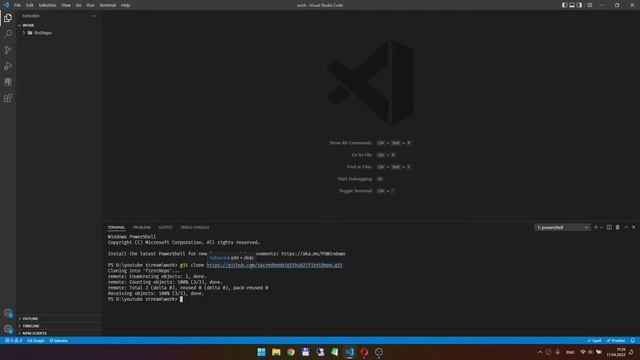
Task: Open the File menu
Action: tap(18, 5)
